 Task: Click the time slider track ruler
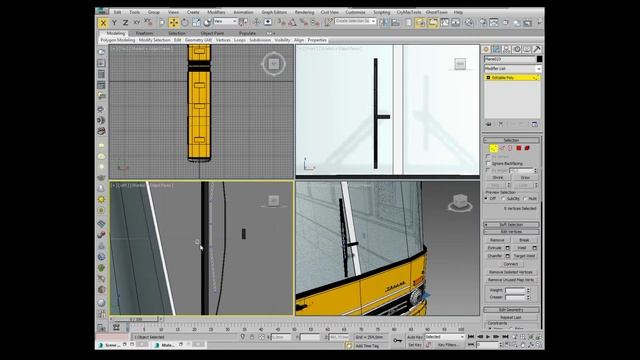pos(296,328)
